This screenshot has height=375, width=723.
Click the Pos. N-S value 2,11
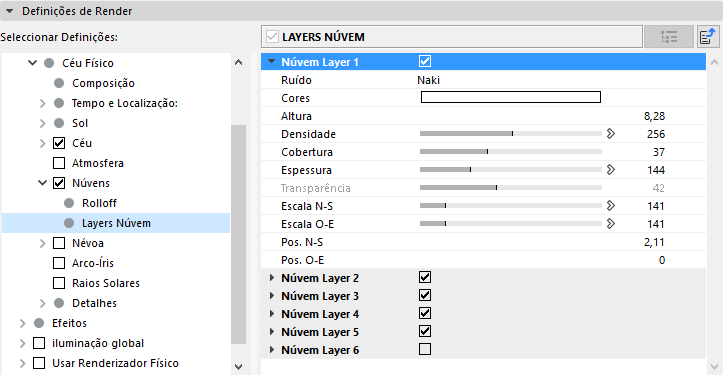[654, 242]
